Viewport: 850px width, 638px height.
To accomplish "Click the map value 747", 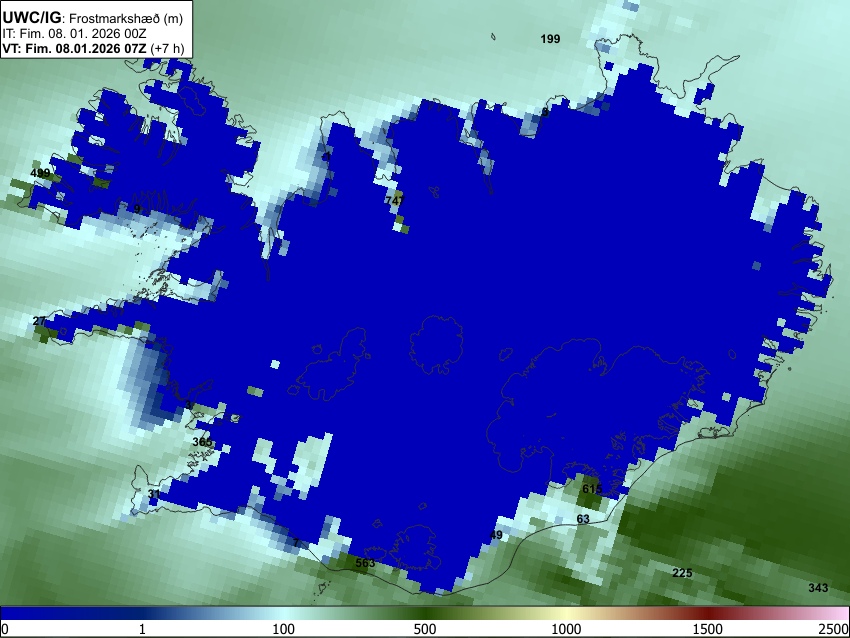I will tap(395, 200).
